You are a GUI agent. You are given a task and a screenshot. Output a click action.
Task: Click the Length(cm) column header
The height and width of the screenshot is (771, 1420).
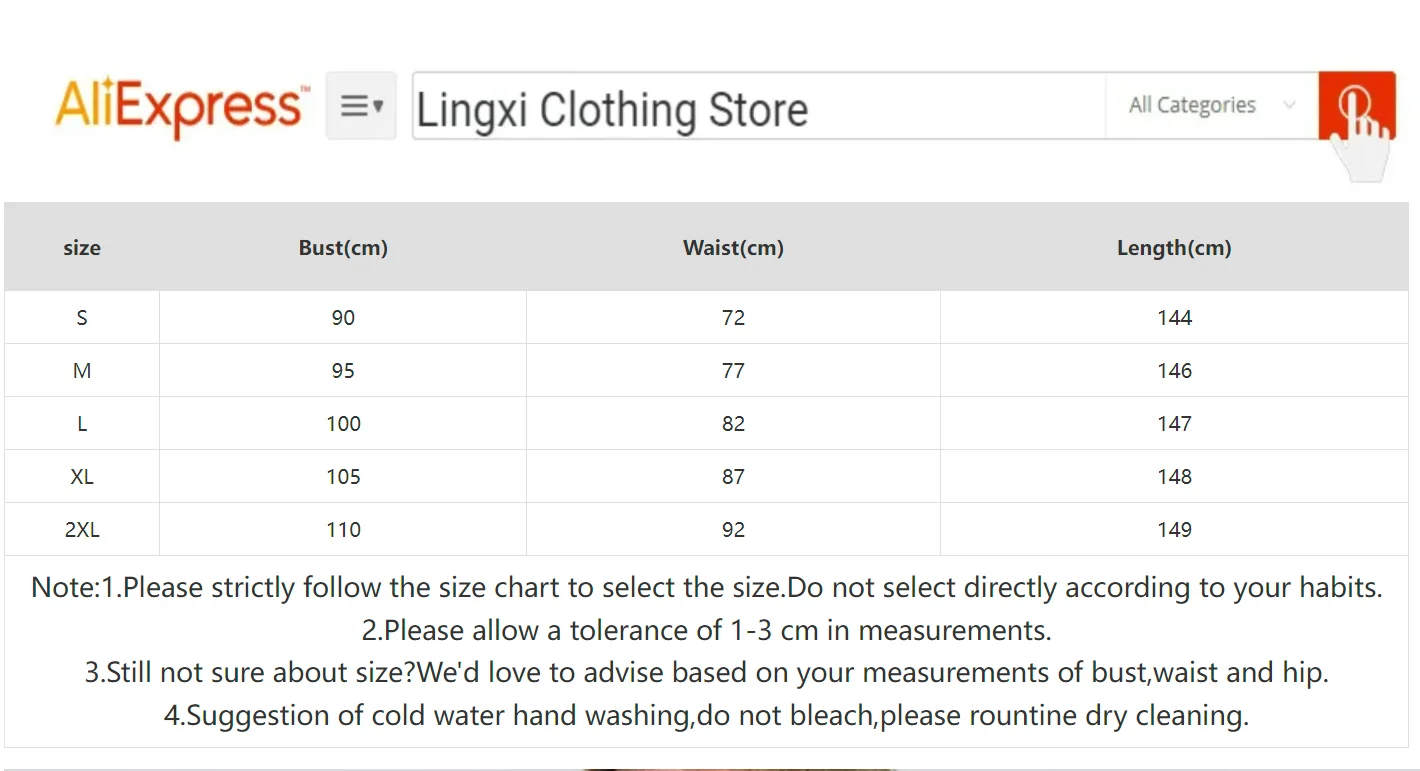[x=1174, y=248]
